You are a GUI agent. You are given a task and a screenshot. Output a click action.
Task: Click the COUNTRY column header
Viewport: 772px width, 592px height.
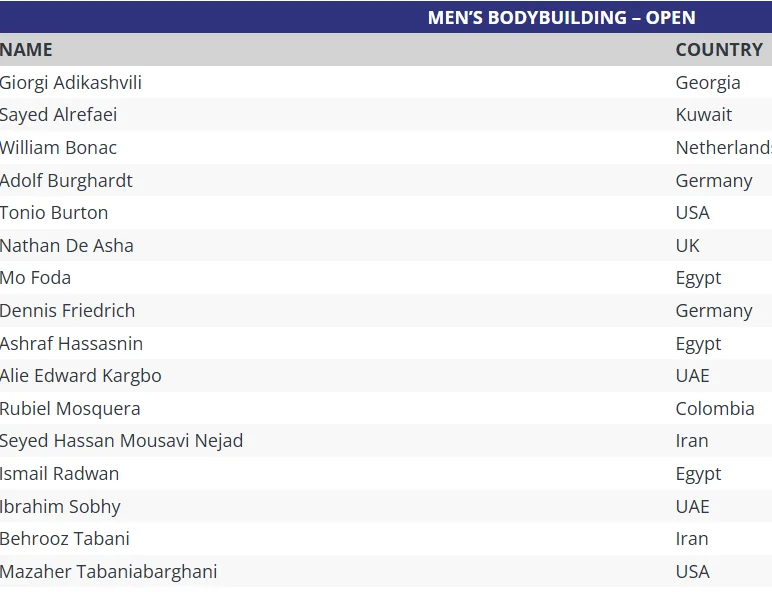coord(718,50)
